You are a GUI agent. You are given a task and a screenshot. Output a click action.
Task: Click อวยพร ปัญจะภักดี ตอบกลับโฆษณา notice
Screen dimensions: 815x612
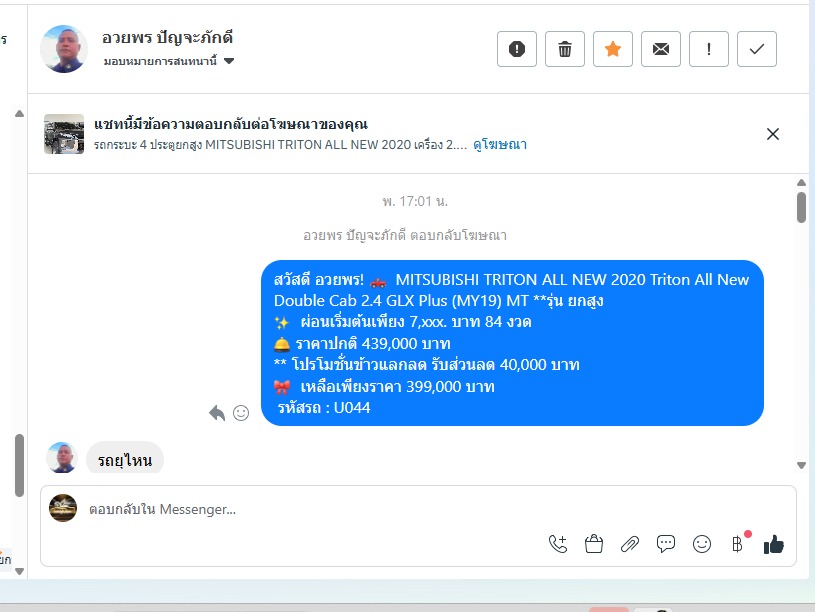click(x=405, y=236)
